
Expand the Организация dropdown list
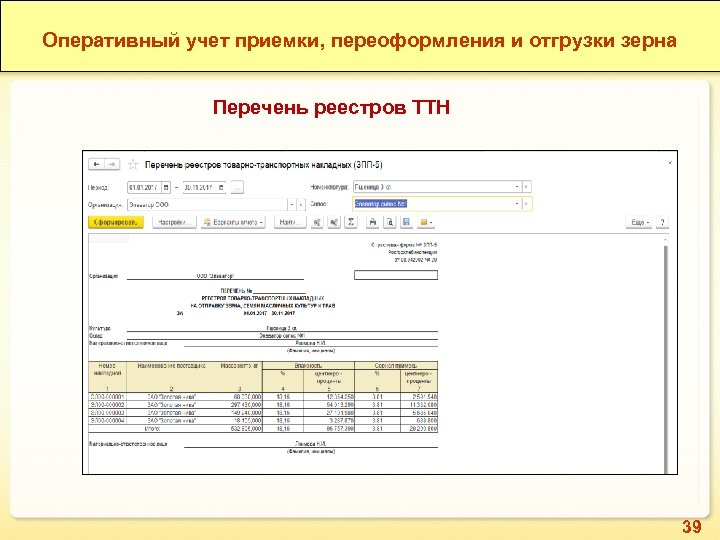pyautogui.click(x=291, y=204)
